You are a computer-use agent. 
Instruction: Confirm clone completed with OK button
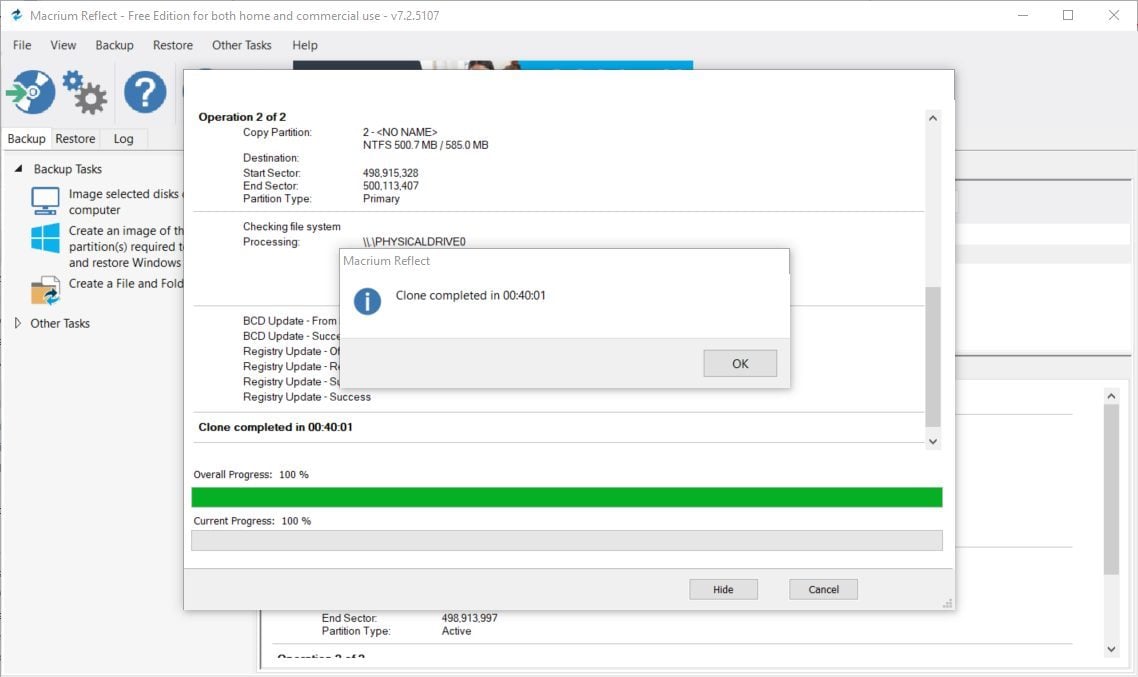(x=740, y=364)
